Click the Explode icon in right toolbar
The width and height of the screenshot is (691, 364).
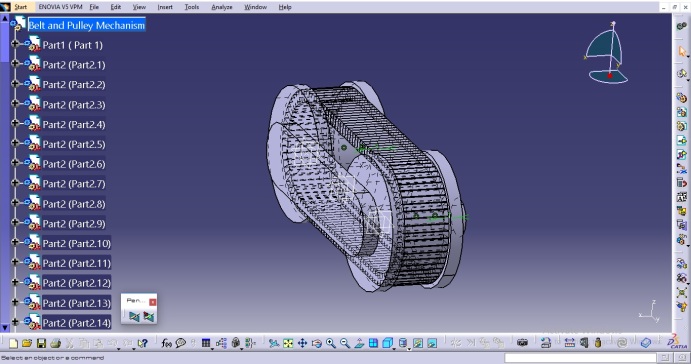682,292
